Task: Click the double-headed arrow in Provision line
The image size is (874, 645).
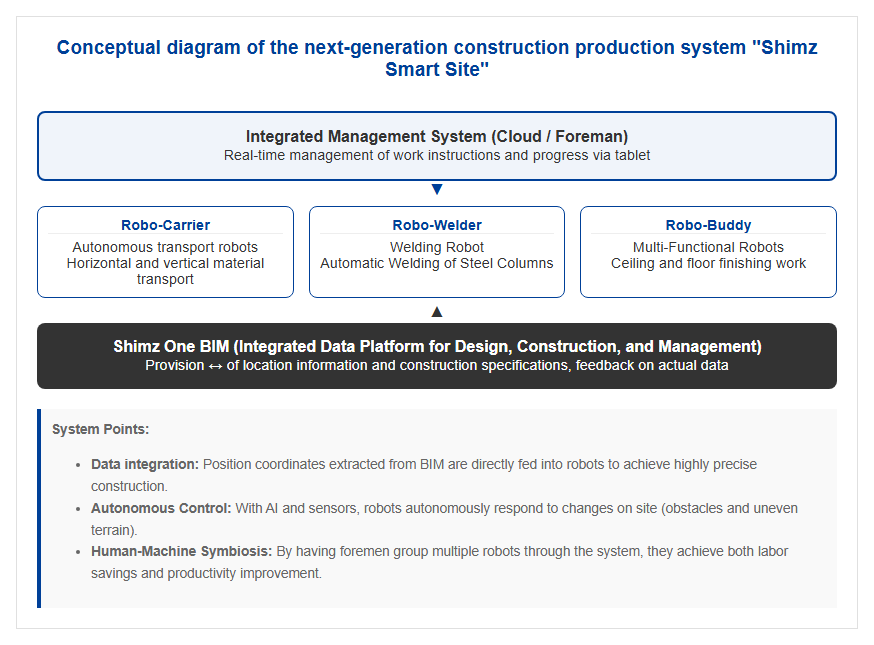Action: [215, 366]
